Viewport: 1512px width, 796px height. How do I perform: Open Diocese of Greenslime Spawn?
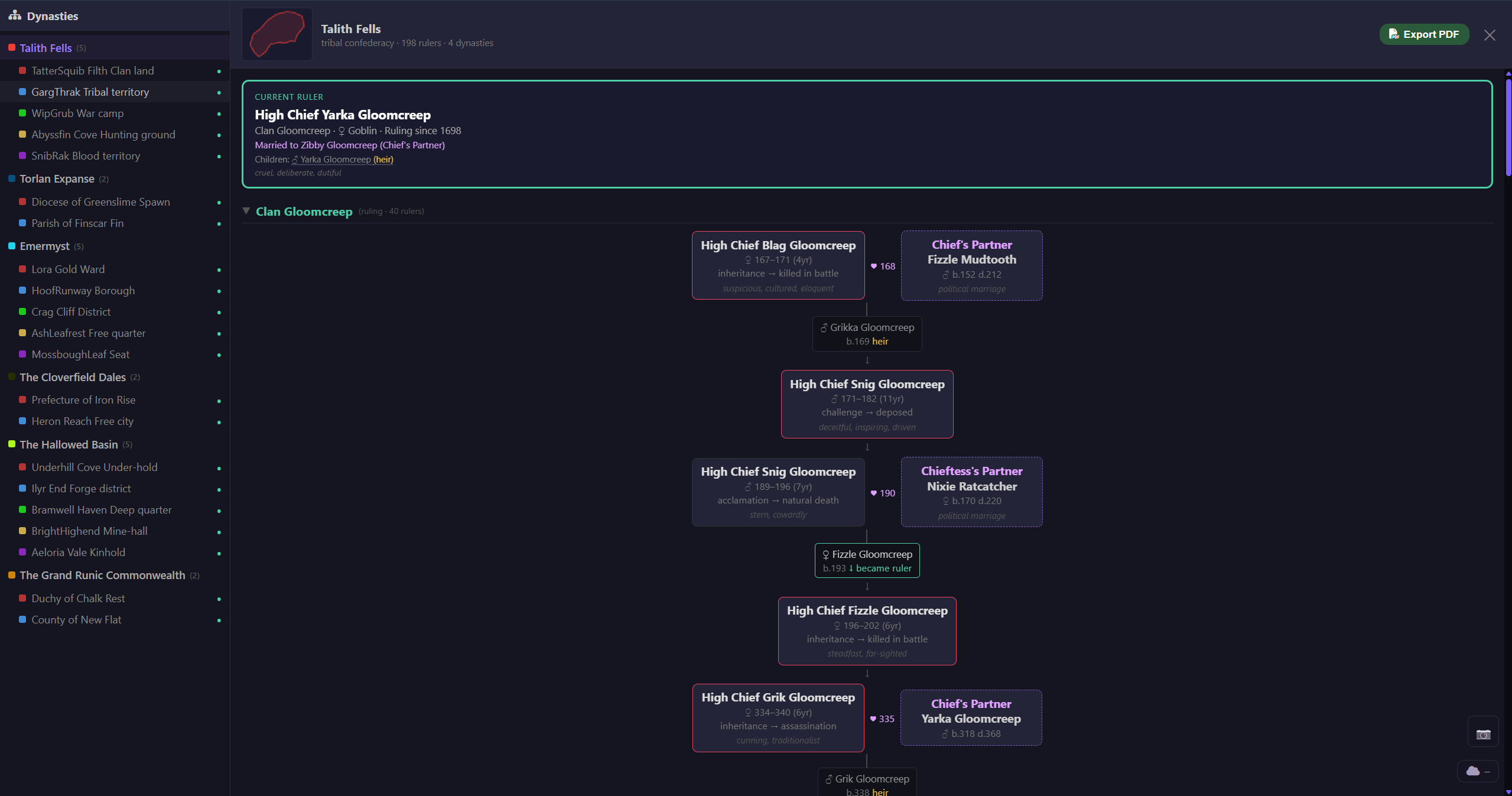(115, 202)
